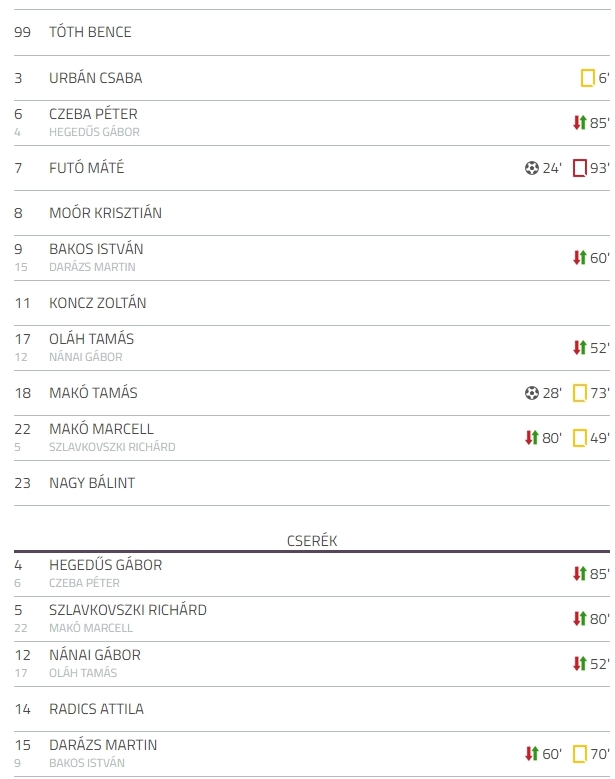
Task: Click Nánai Gábor's substitution icon in Cserék
Action: (580, 664)
